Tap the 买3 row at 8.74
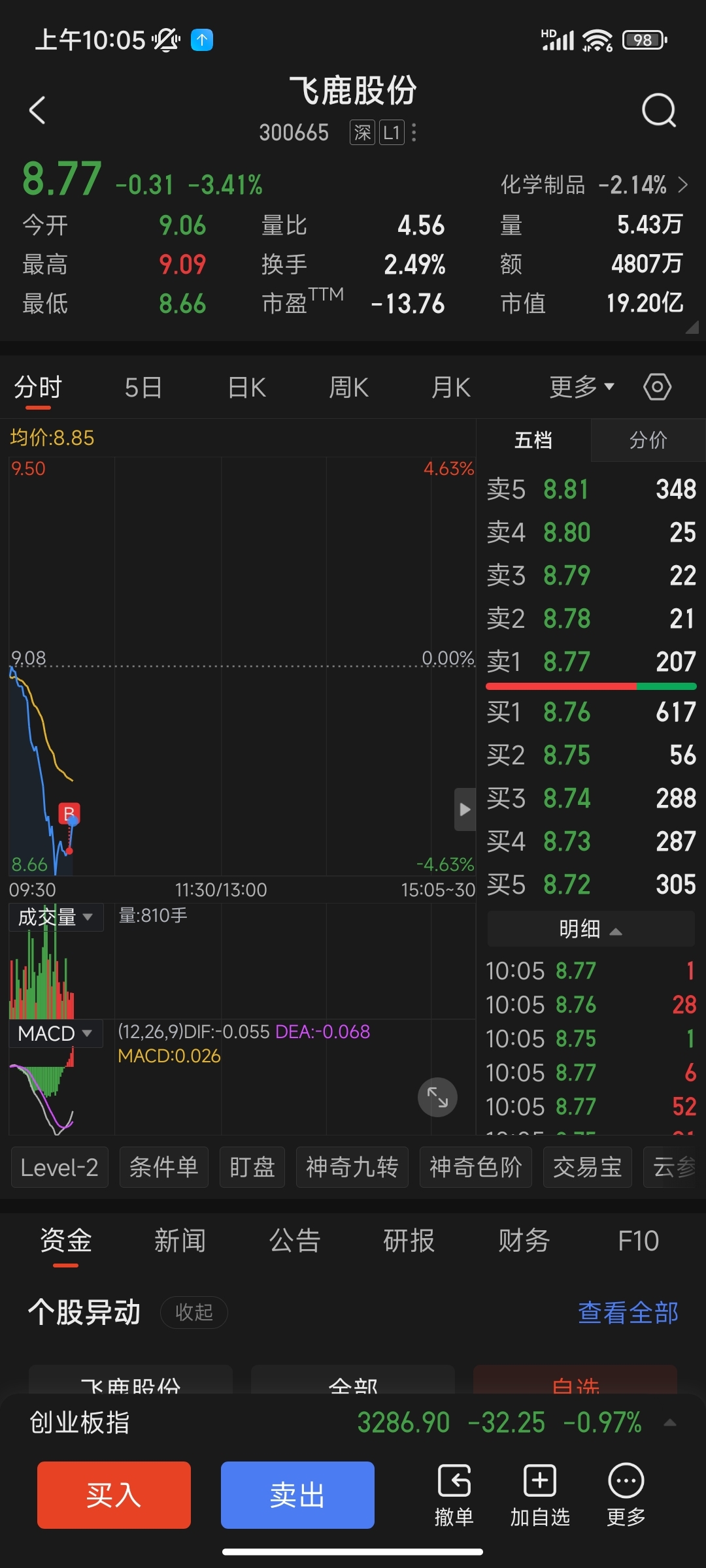 tap(591, 798)
